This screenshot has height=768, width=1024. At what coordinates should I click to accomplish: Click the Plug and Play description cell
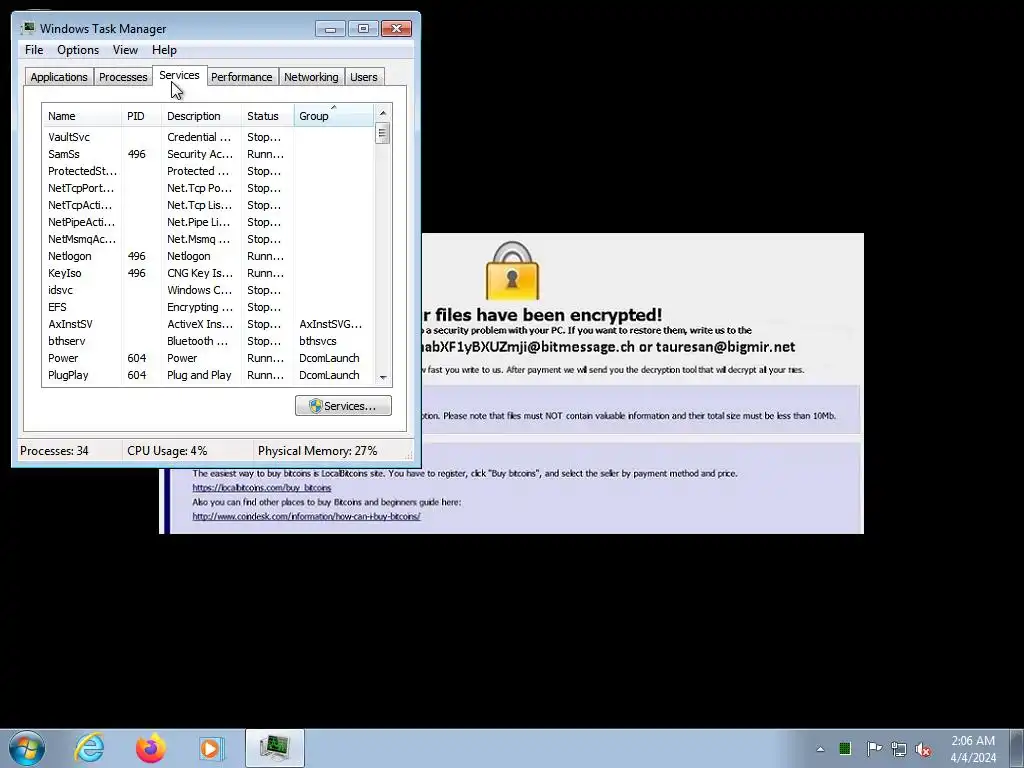(x=199, y=375)
